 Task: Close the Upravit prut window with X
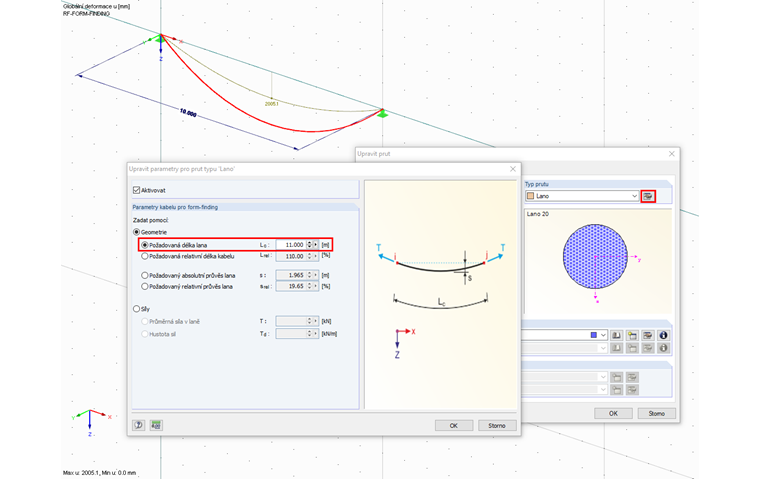click(671, 154)
